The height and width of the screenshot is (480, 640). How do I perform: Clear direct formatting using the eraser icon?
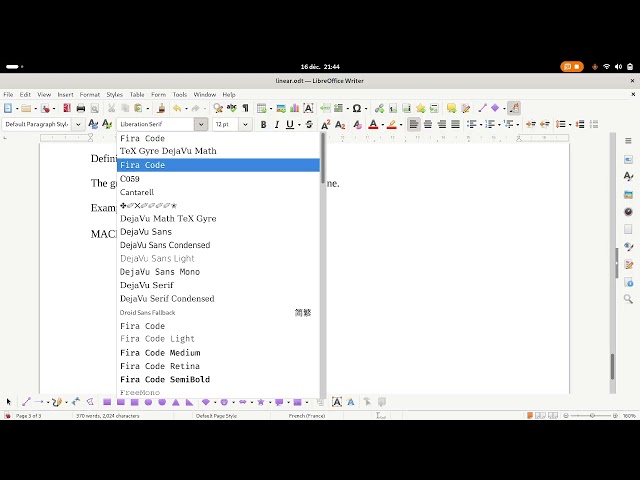(358, 124)
